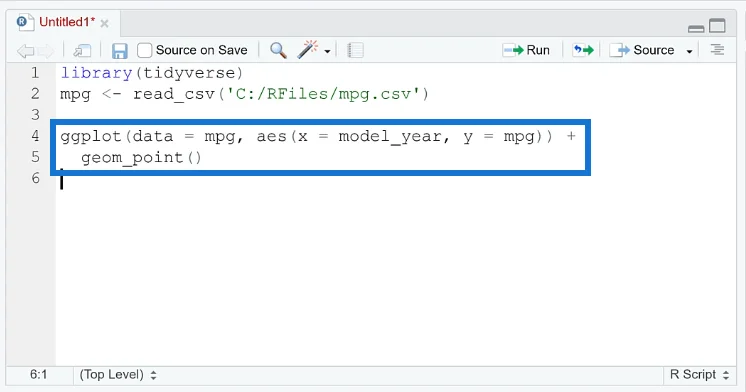Close the Untitled1 tab
746x392 pixels.
[105, 23]
